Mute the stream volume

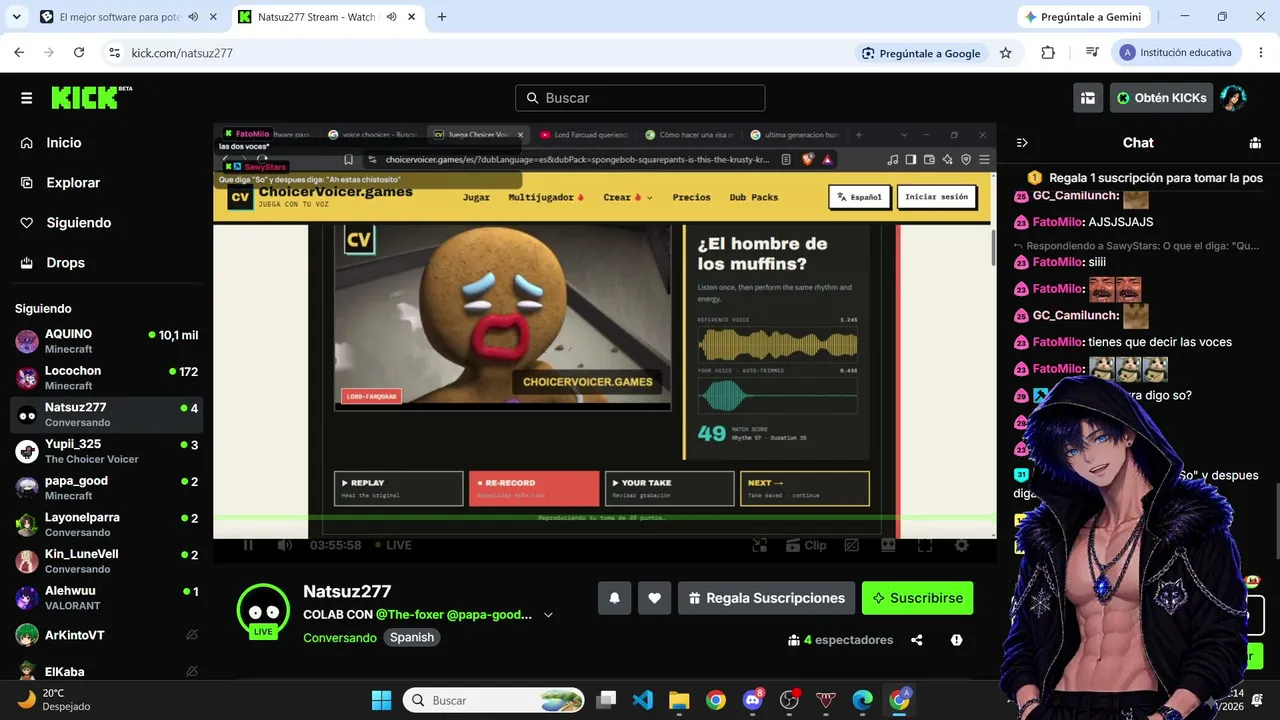pos(285,545)
